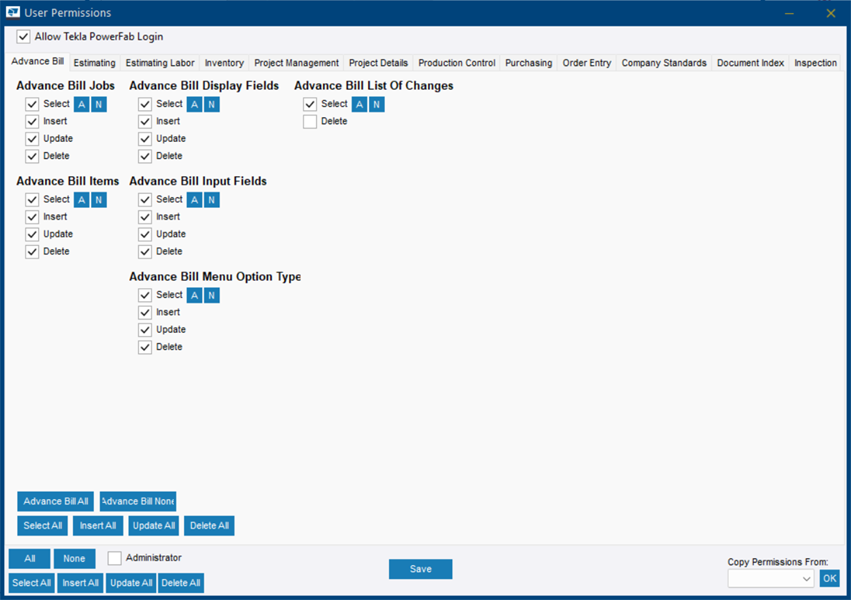Minimize the User Permissions window
The height and width of the screenshot is (600, 851).
pos(790,13)
